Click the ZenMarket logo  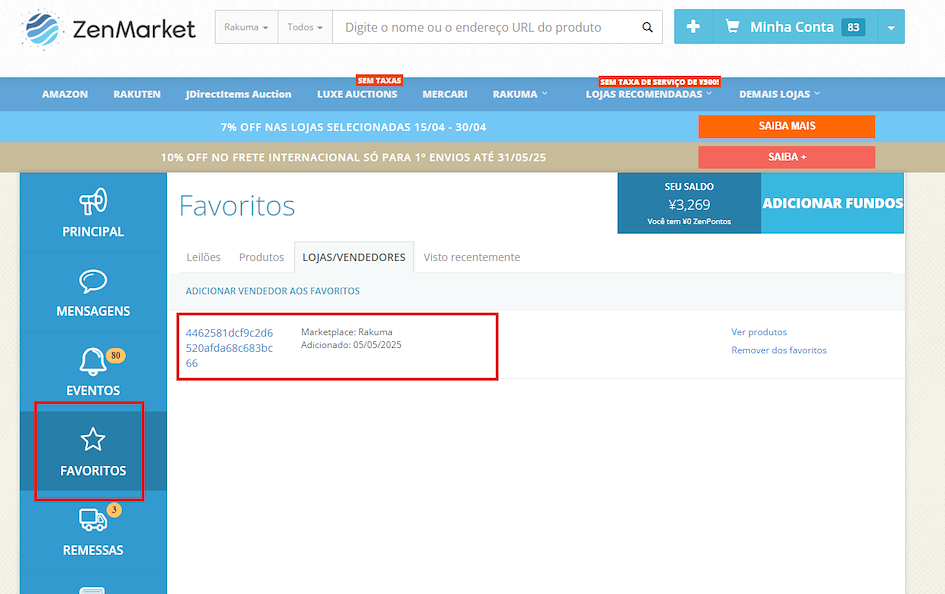[x=108, y=29]
